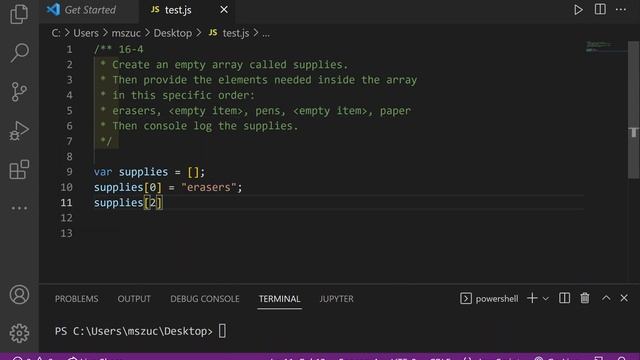640x360 pixels.
Task: Close the test.js tab
Action: [224, 9]
